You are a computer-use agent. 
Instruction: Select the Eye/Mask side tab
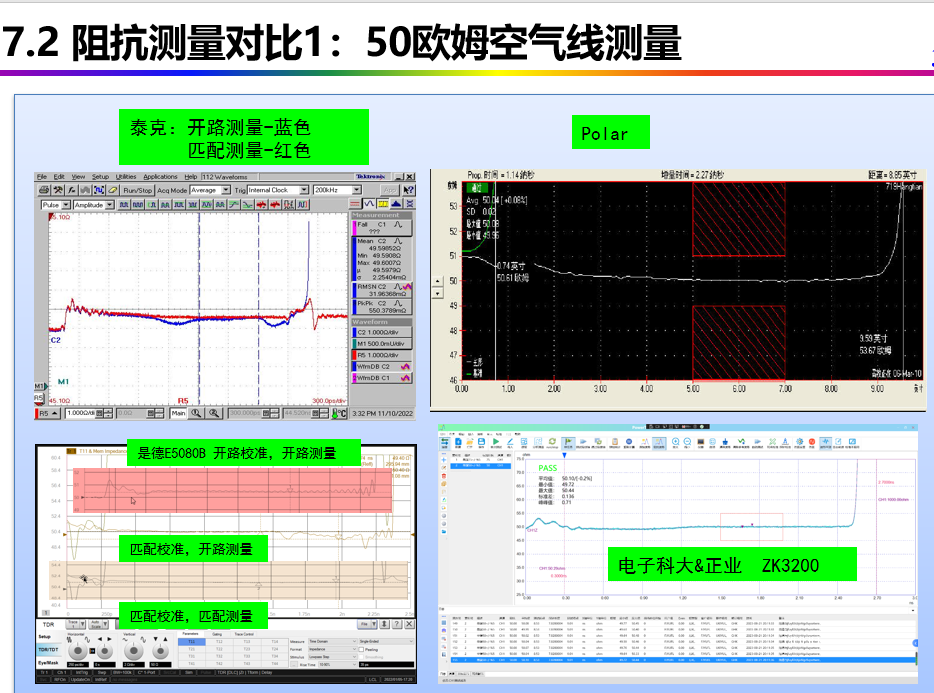pyautogui.click(x=49, y=663)
